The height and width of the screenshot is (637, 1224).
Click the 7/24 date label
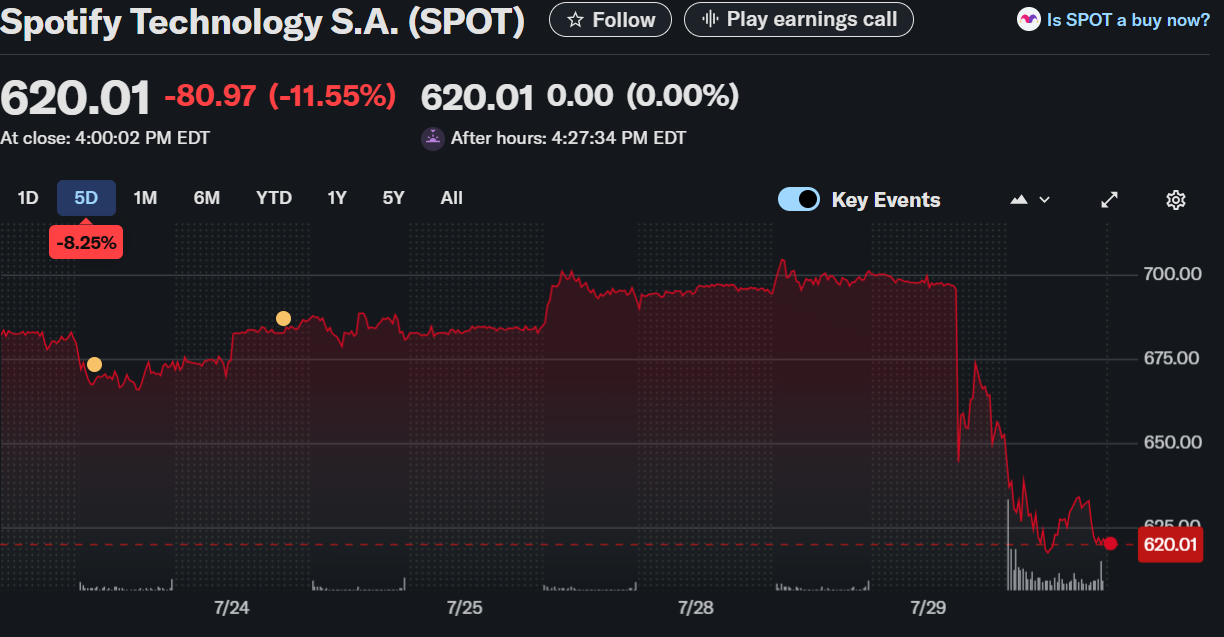click(231, 608)
